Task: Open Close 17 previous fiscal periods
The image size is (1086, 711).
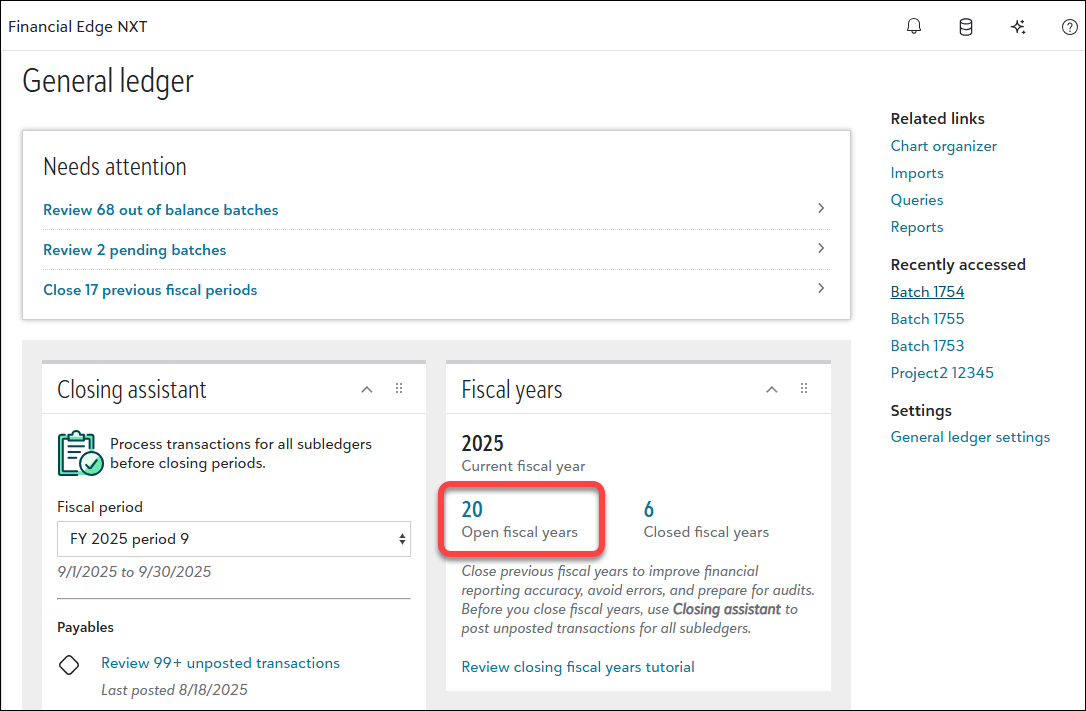Action: click(x=150, y=290)
